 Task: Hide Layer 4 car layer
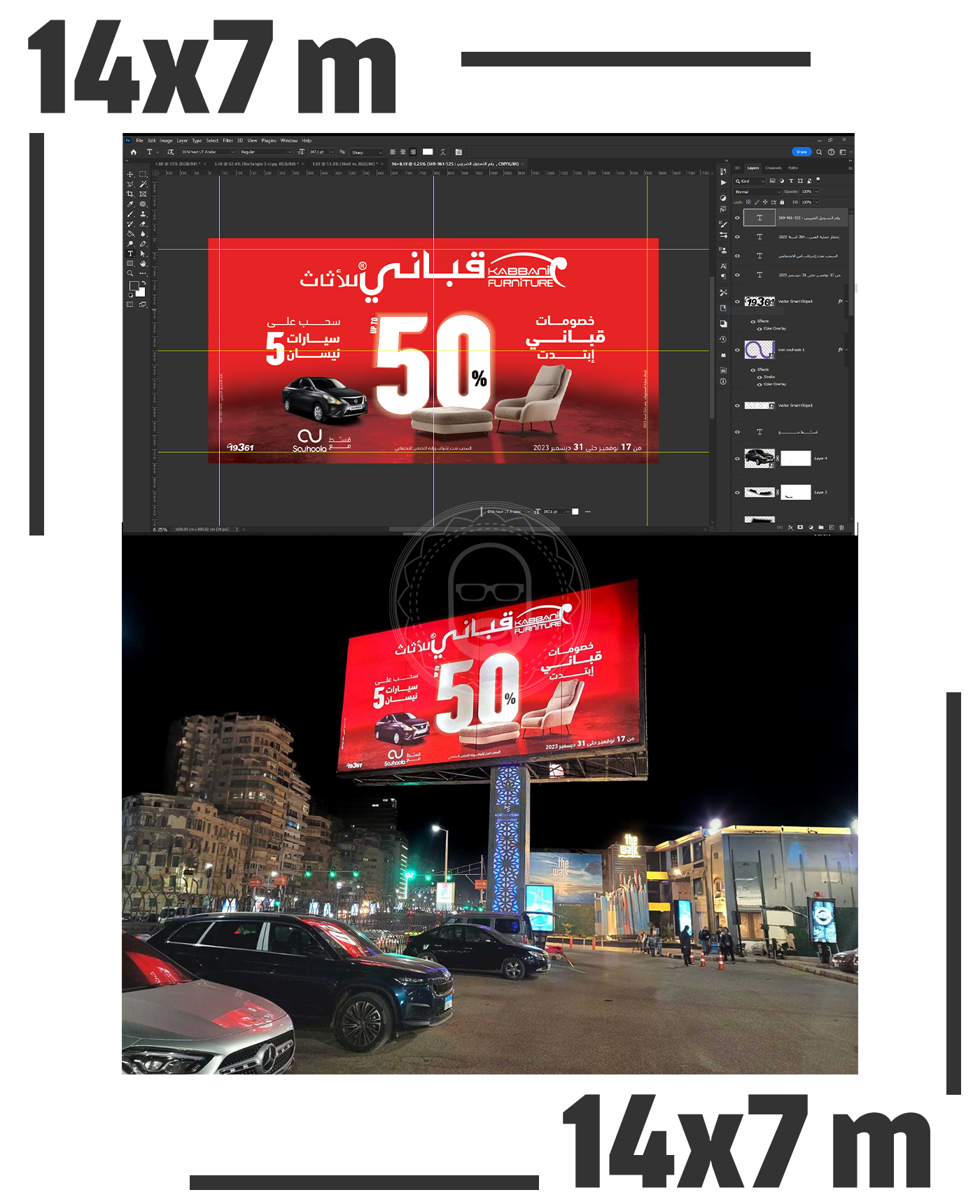737,458
